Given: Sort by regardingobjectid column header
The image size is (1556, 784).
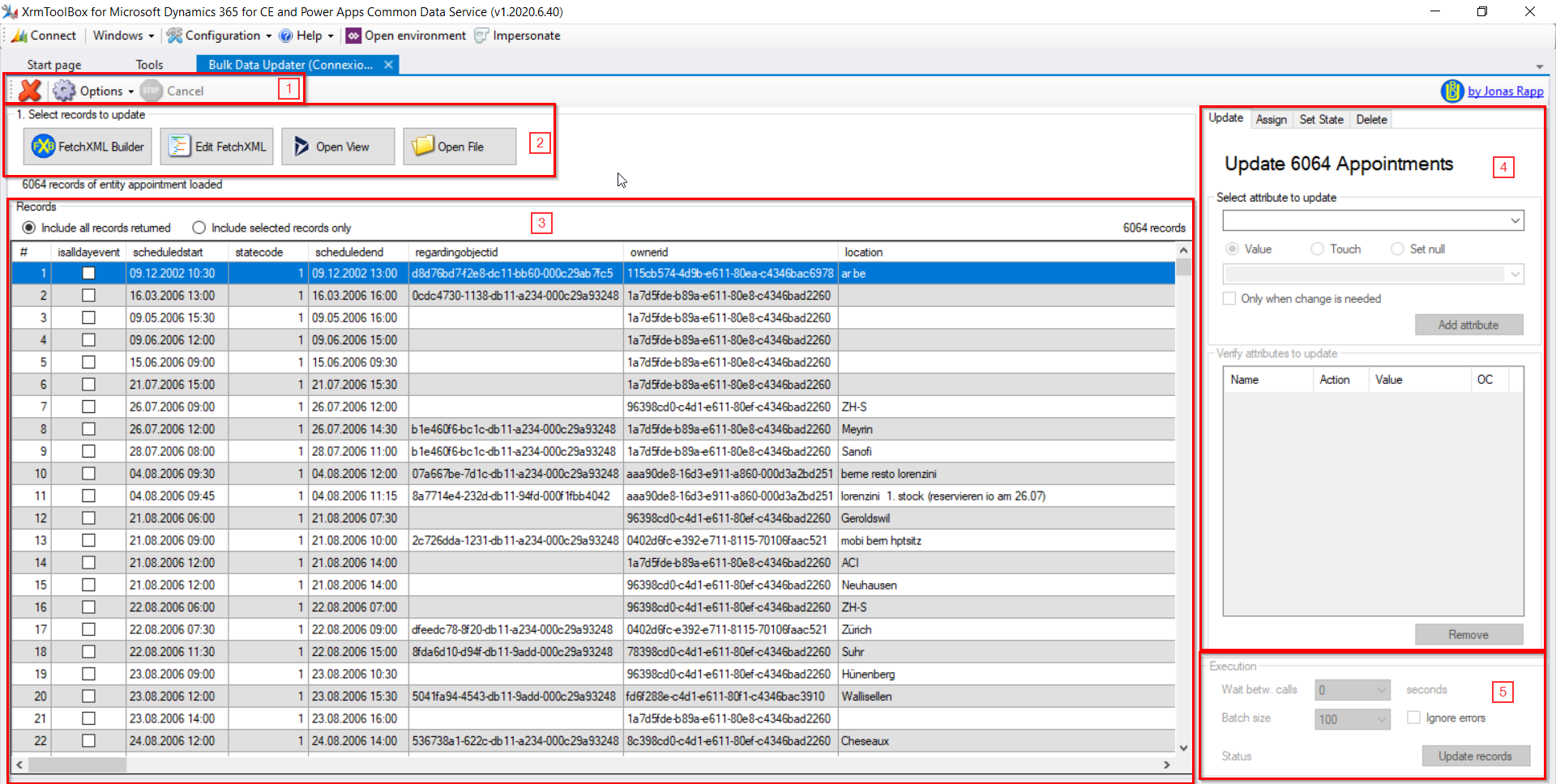Looking at the screenshot, I should click(515, 253).
